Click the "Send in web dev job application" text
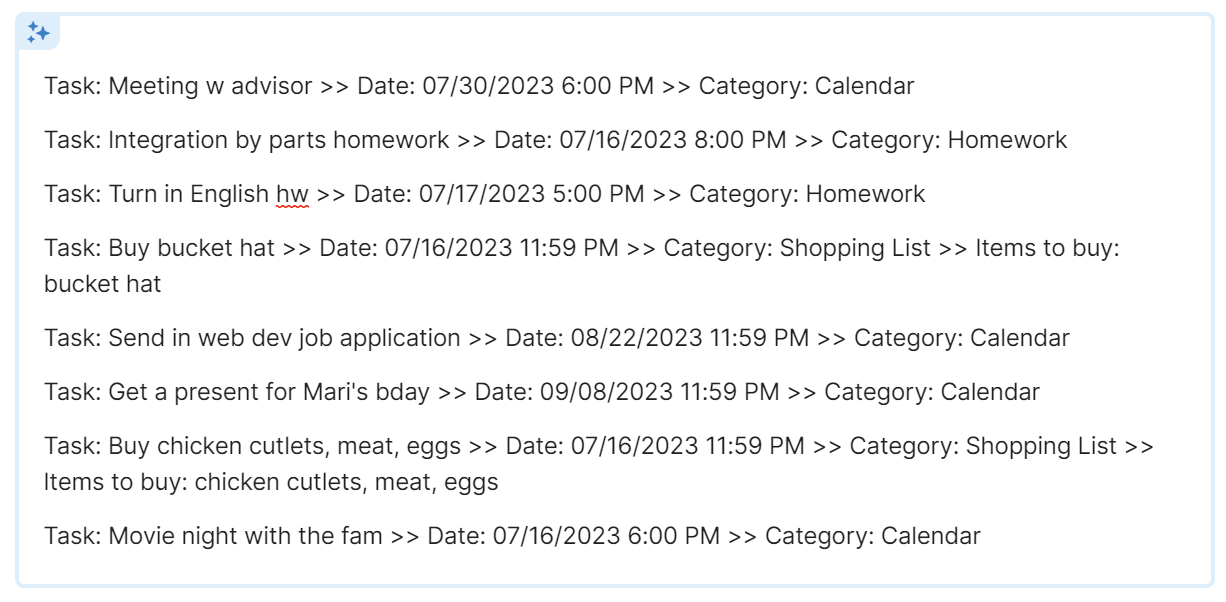 [284, 338]
